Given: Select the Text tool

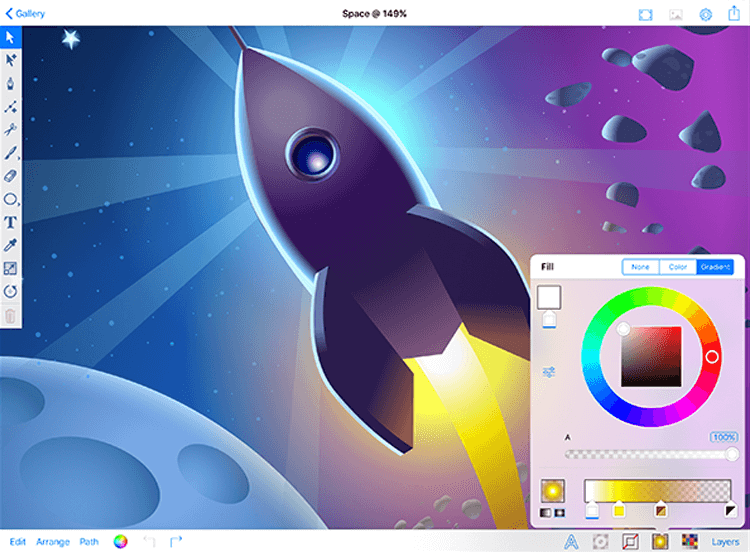Looking at the screenshot, I should pos(11,222).
